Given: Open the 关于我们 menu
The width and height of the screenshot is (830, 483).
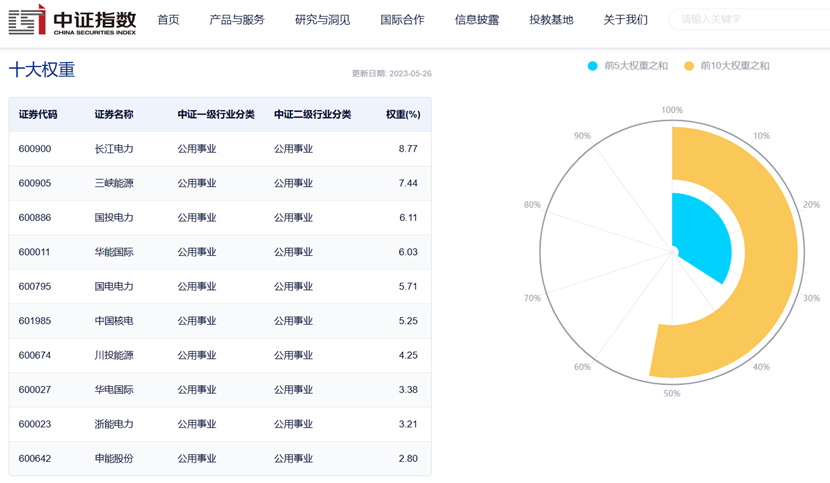Looking at the screenshot, I should coord(625,20).
